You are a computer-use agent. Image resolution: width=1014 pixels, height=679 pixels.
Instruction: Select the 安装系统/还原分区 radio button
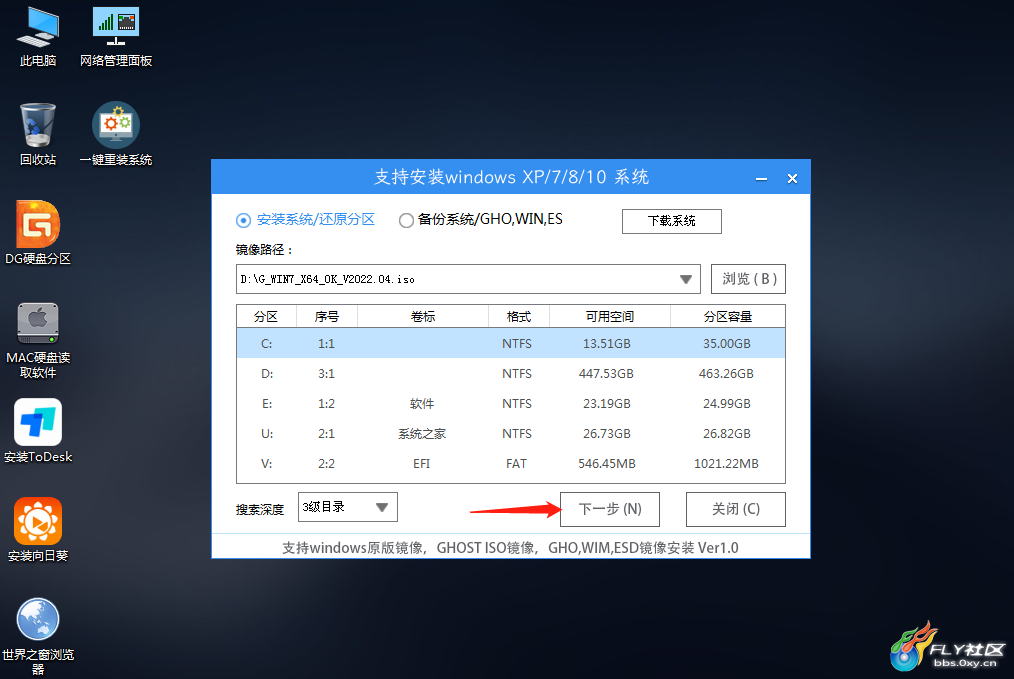click(x=243, y=221)
